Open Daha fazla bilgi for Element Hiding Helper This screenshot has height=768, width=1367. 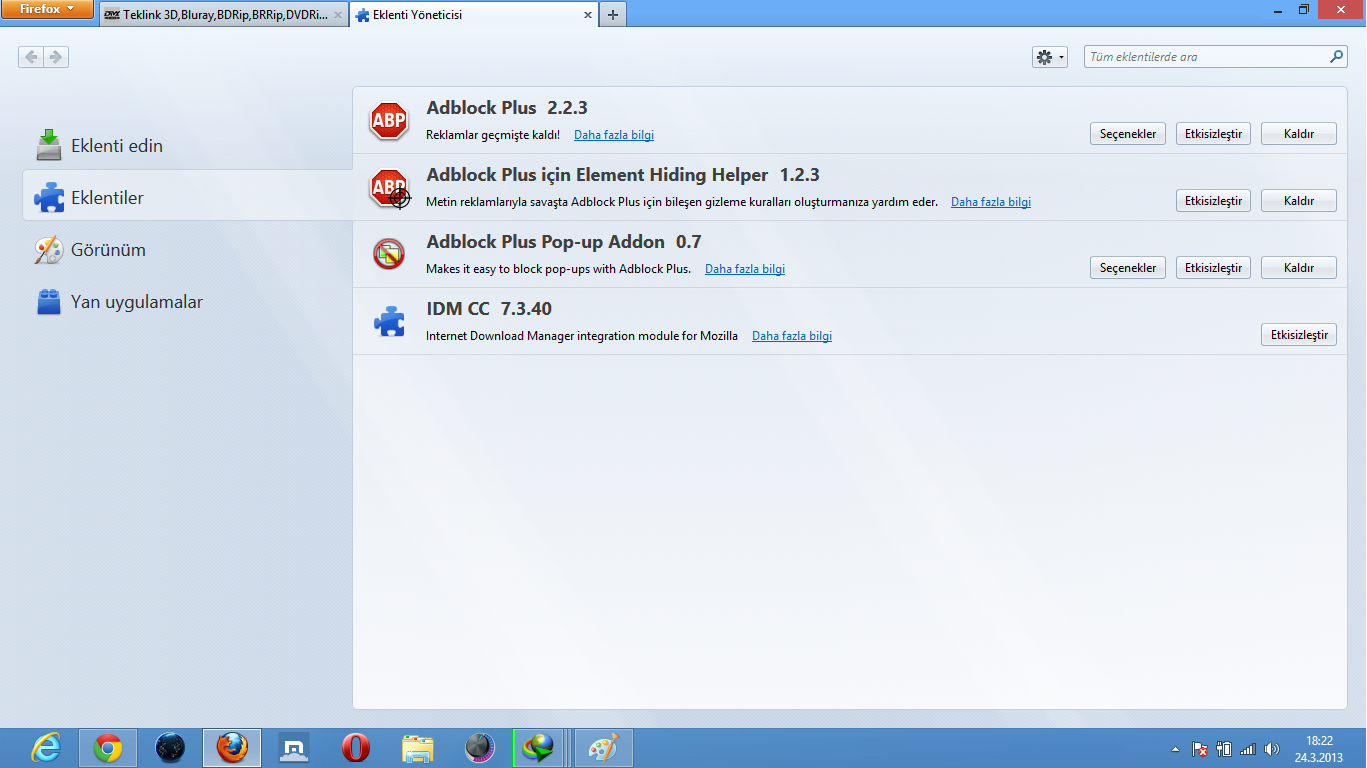pos(991,202)
